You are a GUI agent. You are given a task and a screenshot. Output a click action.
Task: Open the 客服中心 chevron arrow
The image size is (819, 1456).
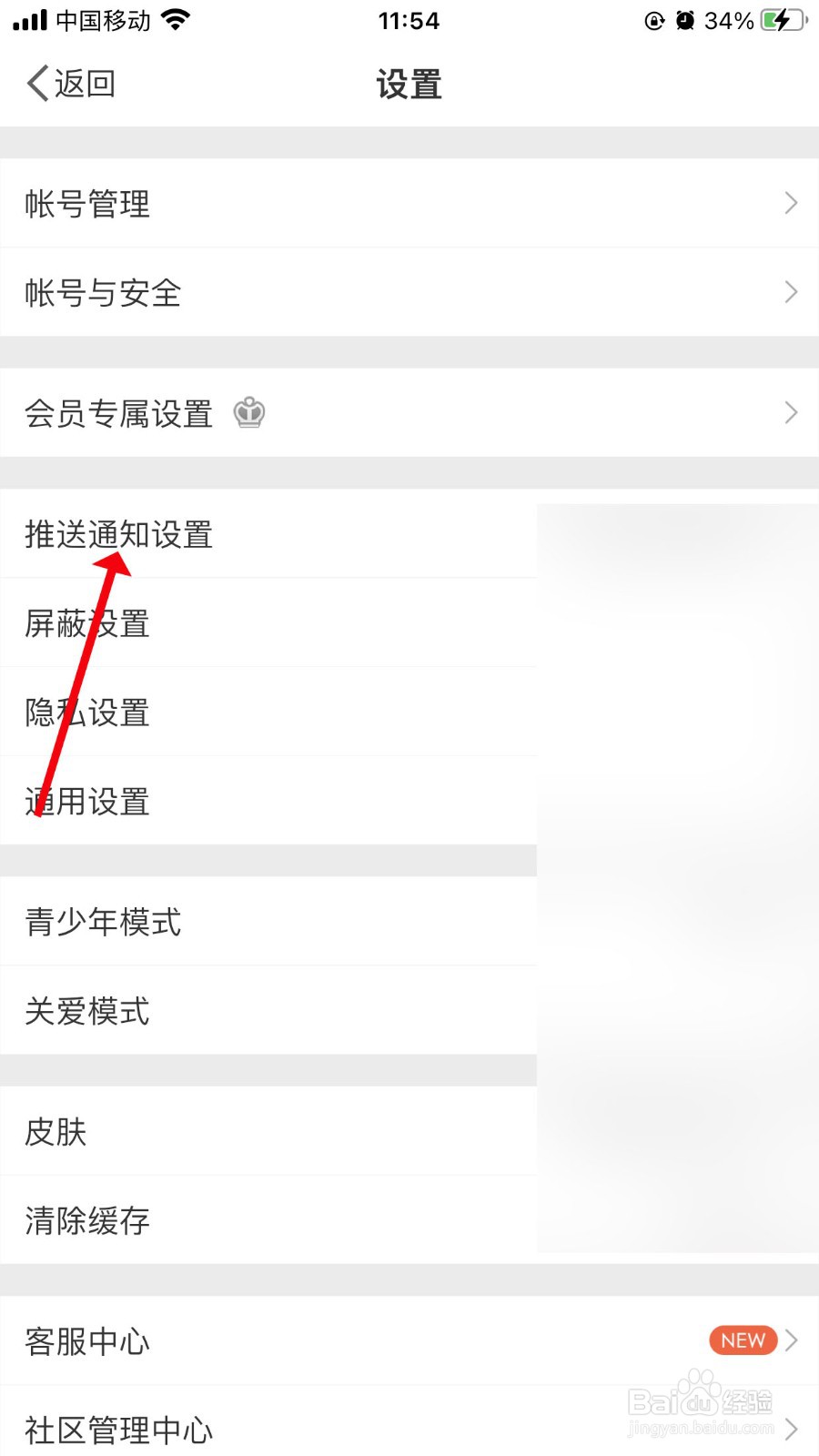point(791,1340)
